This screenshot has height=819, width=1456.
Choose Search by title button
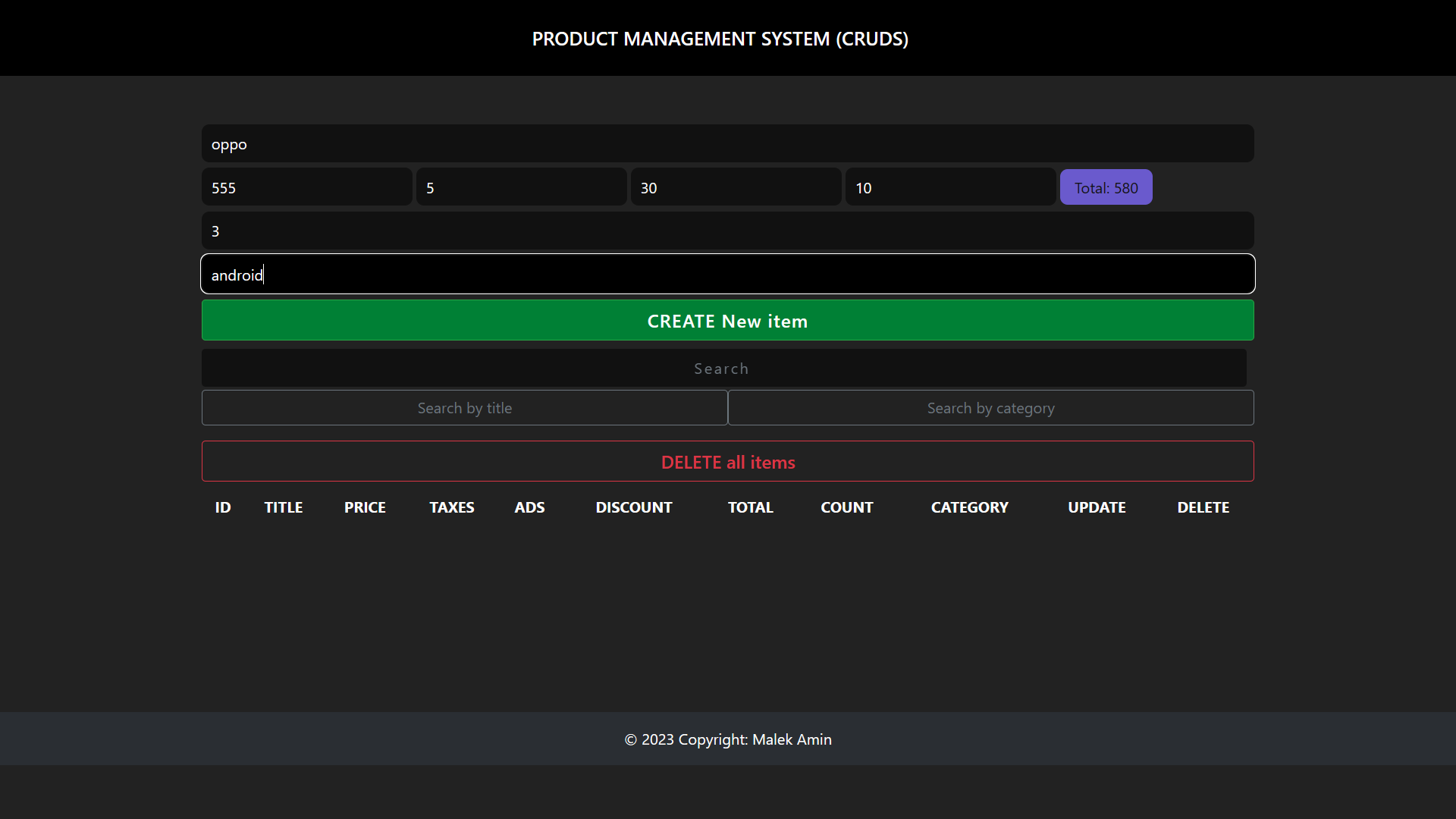click(x=464, y=408)
